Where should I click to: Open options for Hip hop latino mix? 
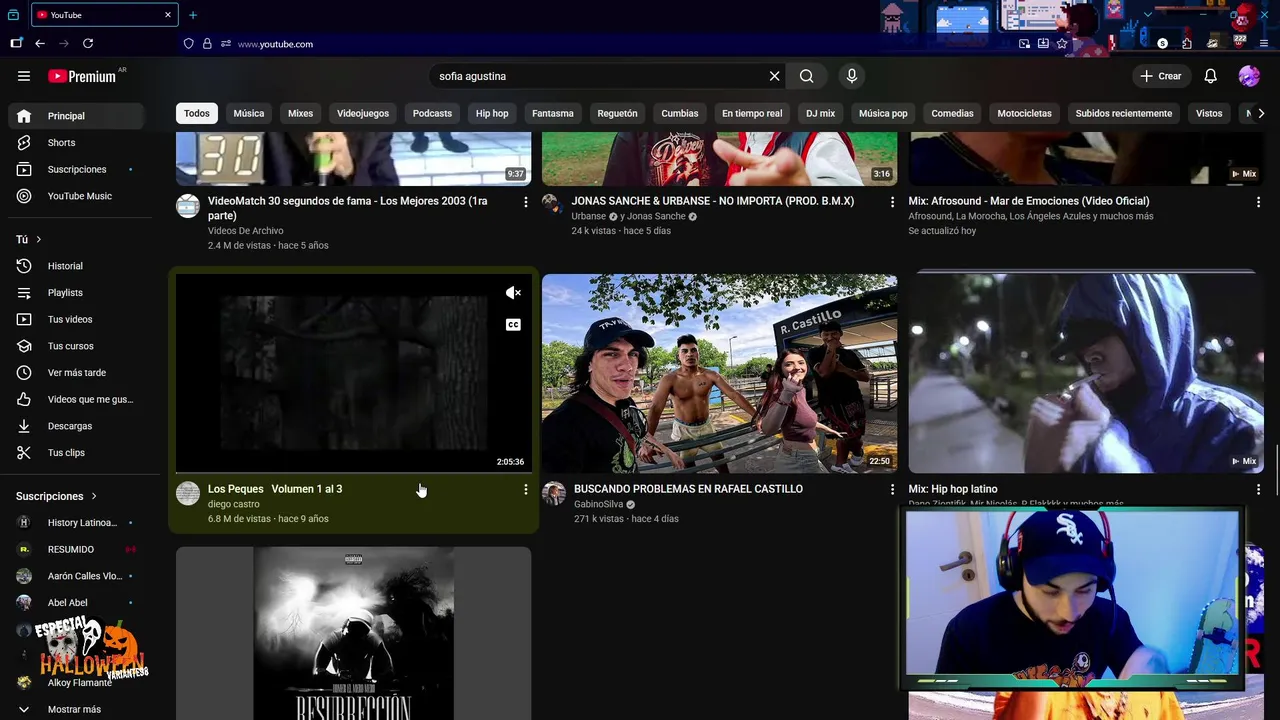(x=1258, y=490)
